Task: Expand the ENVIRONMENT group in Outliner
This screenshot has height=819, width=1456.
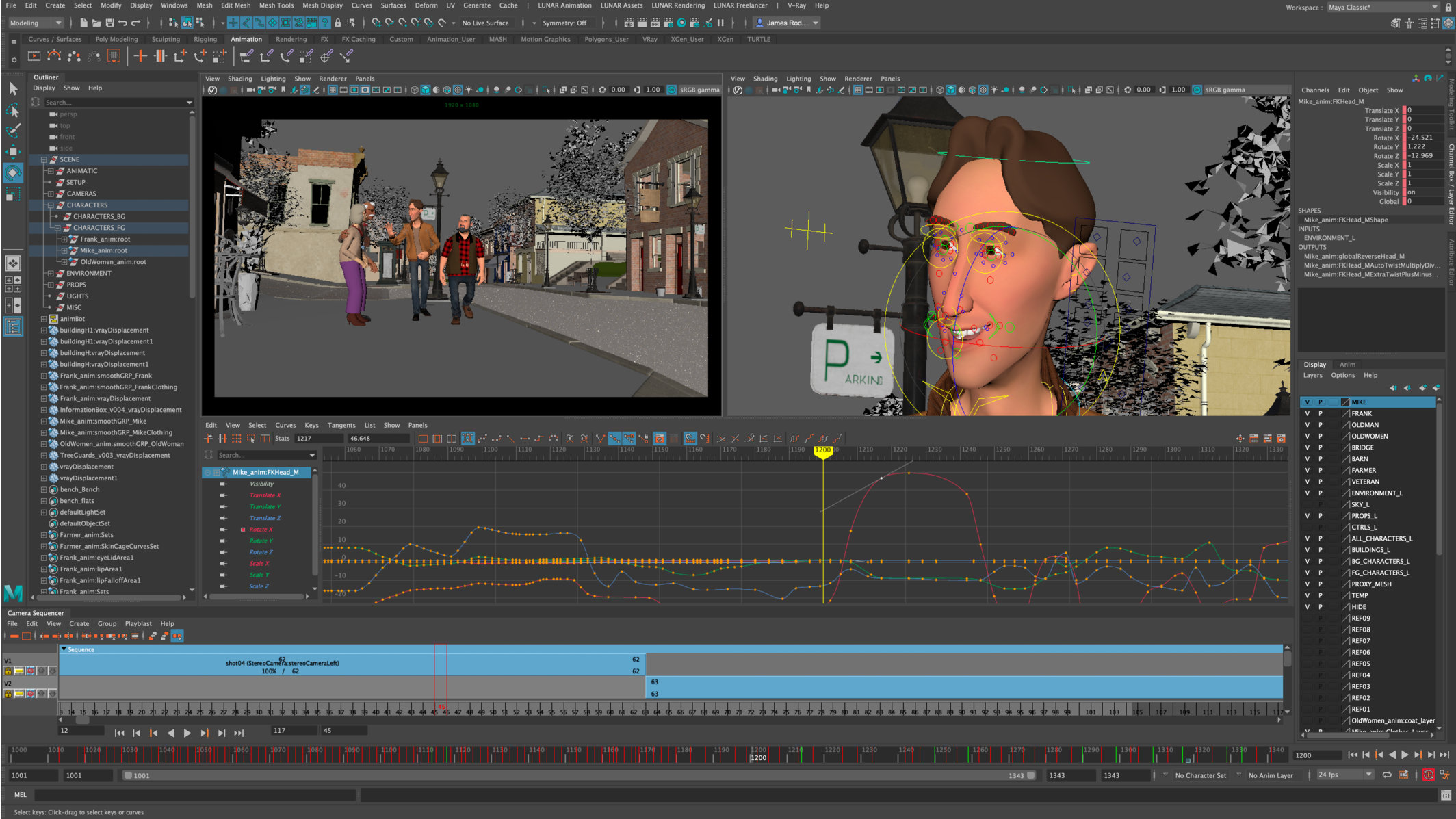Action: [51, 274]
